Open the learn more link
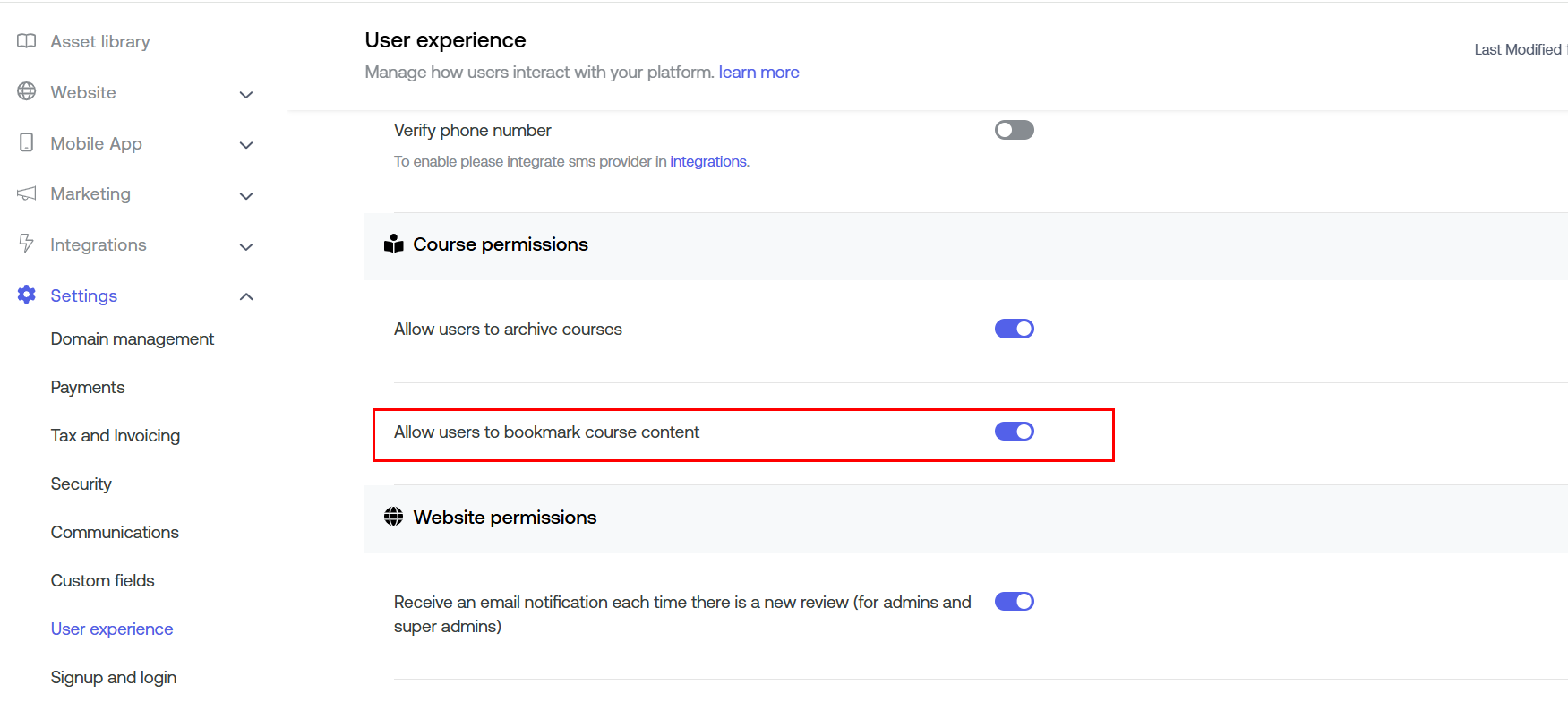 (758, 72)
